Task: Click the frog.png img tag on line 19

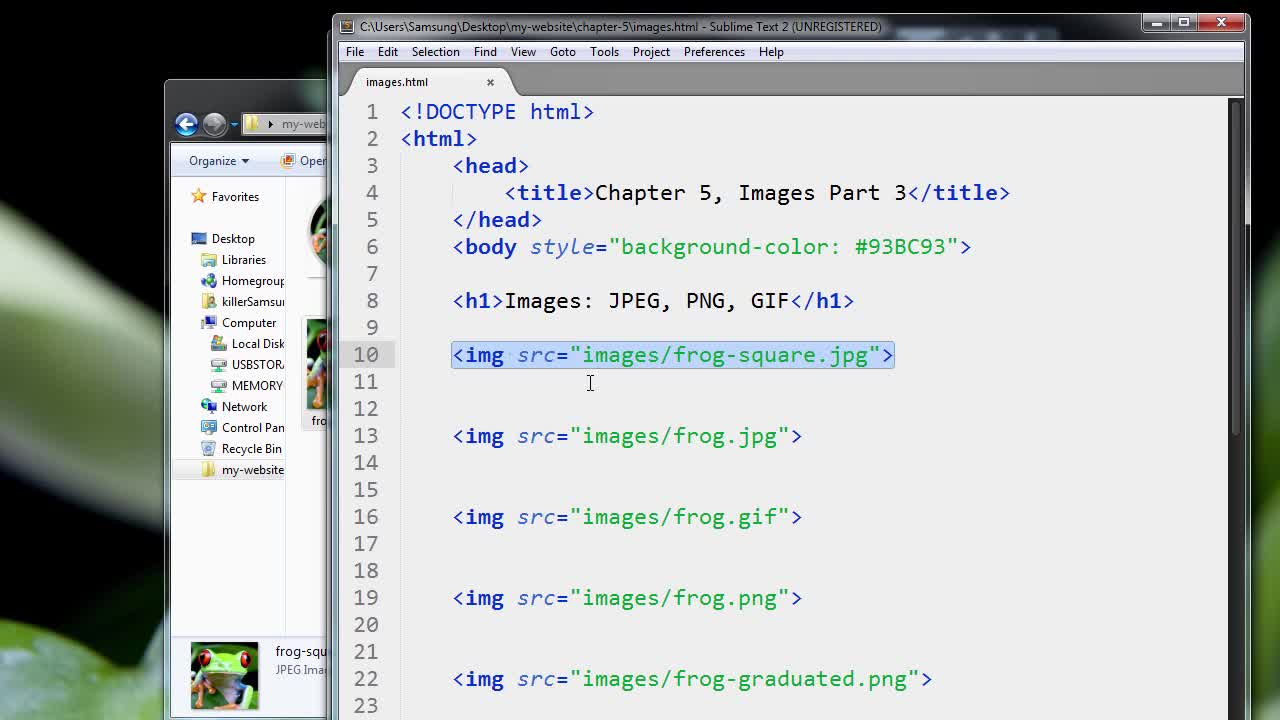Action: [x=627, y=598]
